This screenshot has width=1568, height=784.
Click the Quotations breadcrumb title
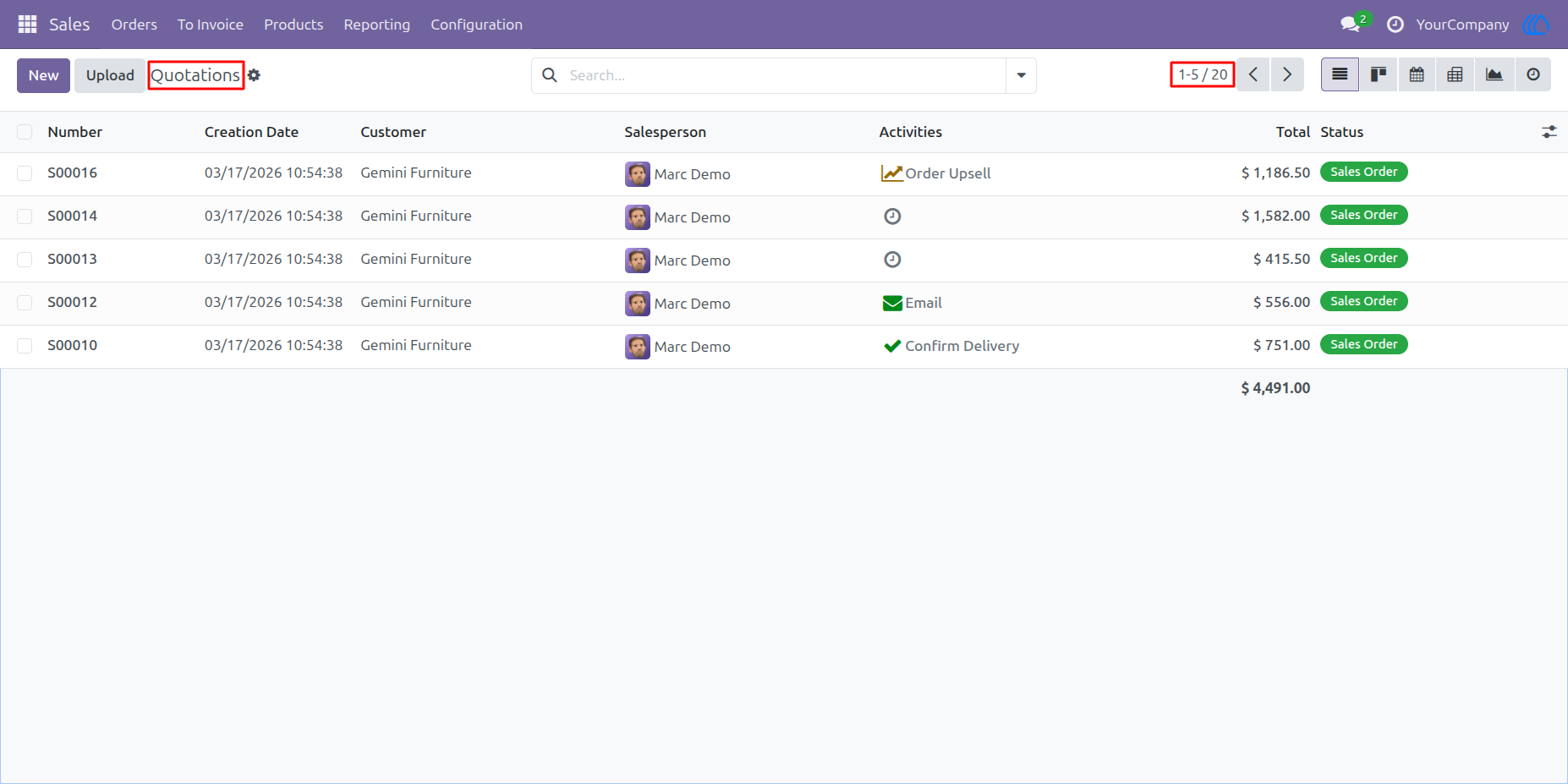195,75
